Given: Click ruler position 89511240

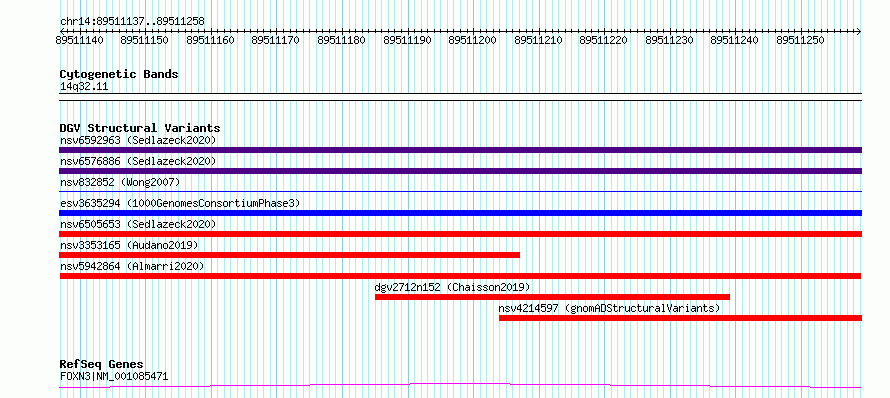Looking at the screenshot, I should click(x=735, y=40).
